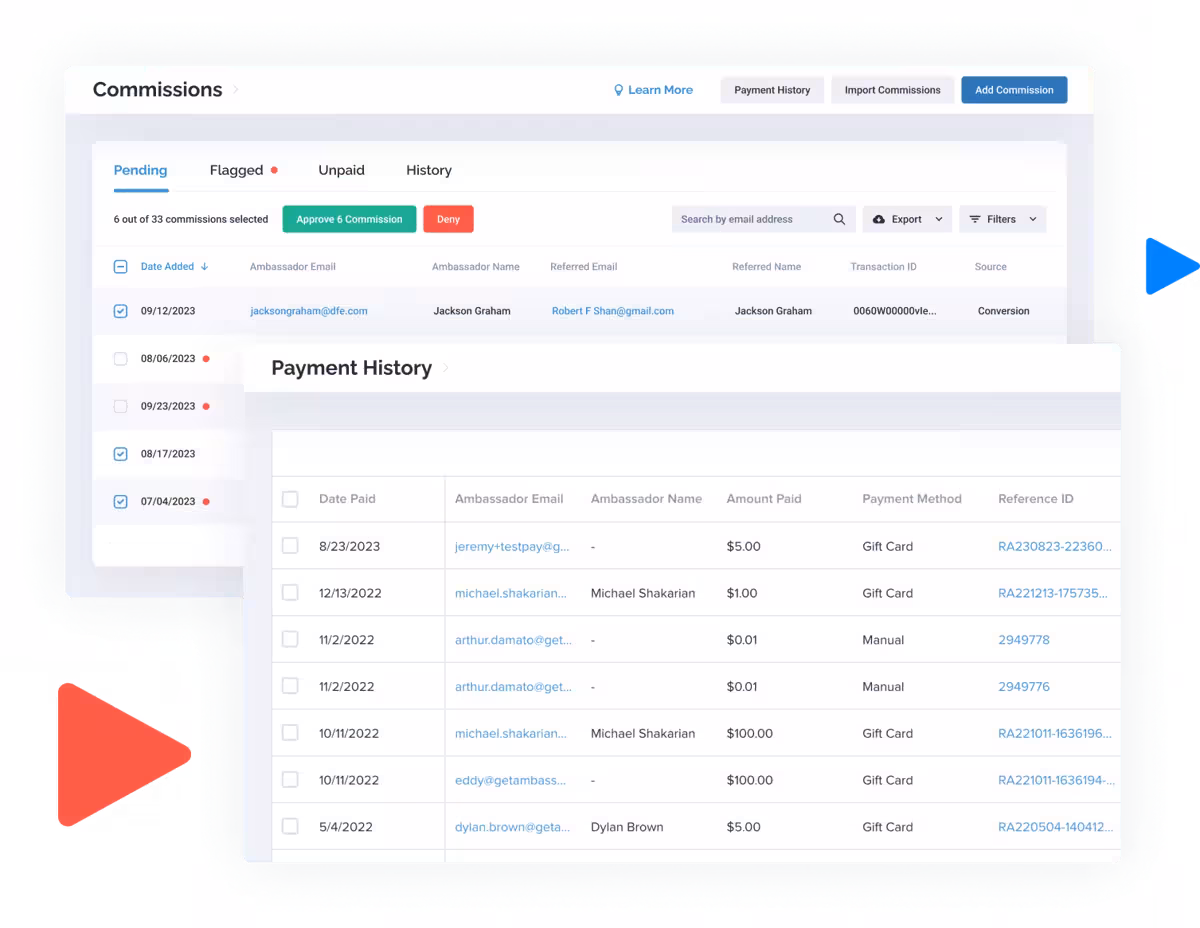
Task: Select all payments via Date Paid header checkbox
Action: coord(290,499)
